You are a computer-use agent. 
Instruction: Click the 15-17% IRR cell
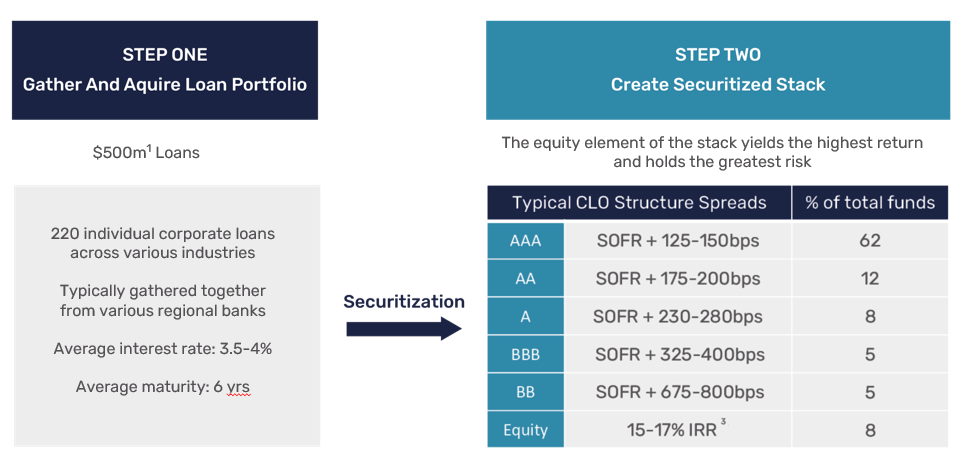(x=678, y=429)
